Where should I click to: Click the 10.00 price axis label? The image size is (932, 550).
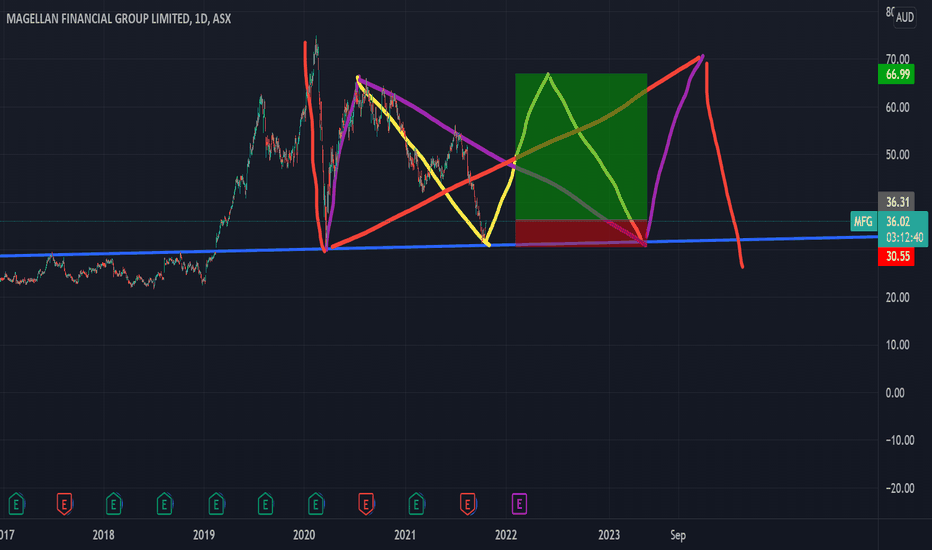(x=897, y=345)
